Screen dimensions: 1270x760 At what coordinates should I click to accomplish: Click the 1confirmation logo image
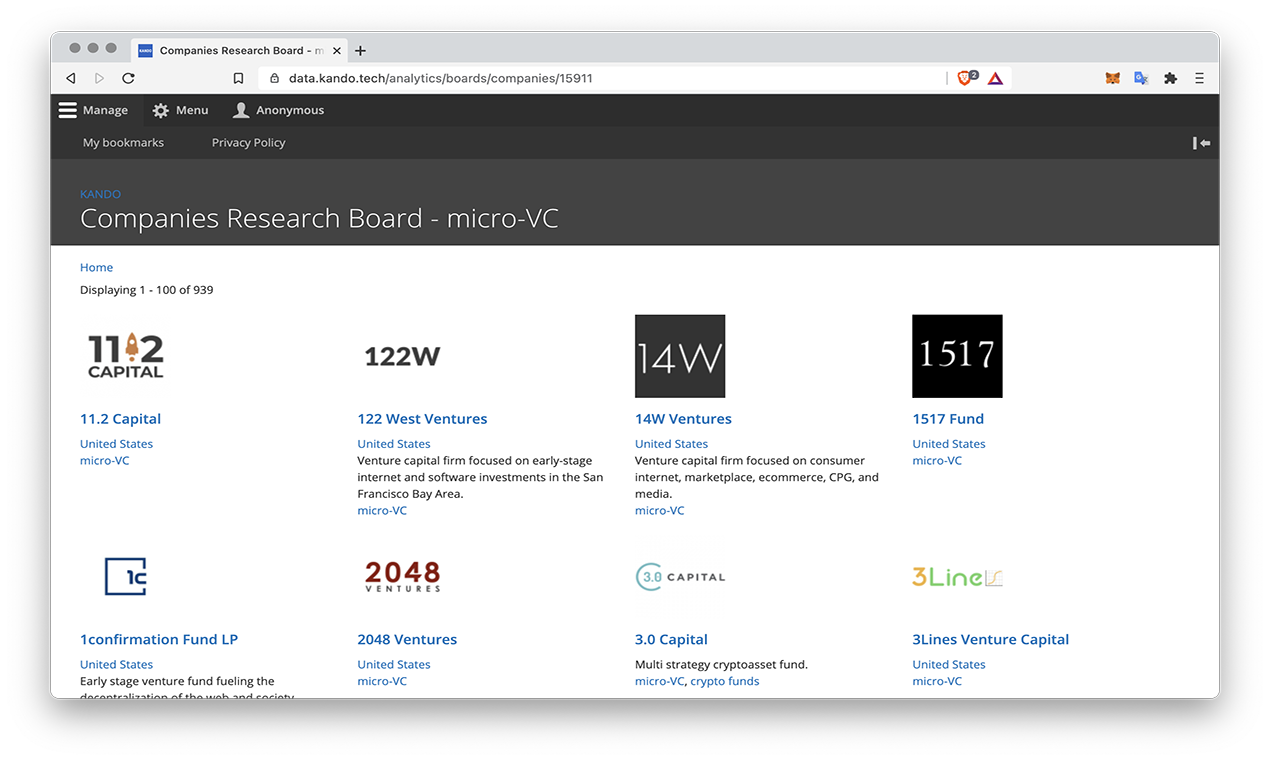[x=125, y=577]
